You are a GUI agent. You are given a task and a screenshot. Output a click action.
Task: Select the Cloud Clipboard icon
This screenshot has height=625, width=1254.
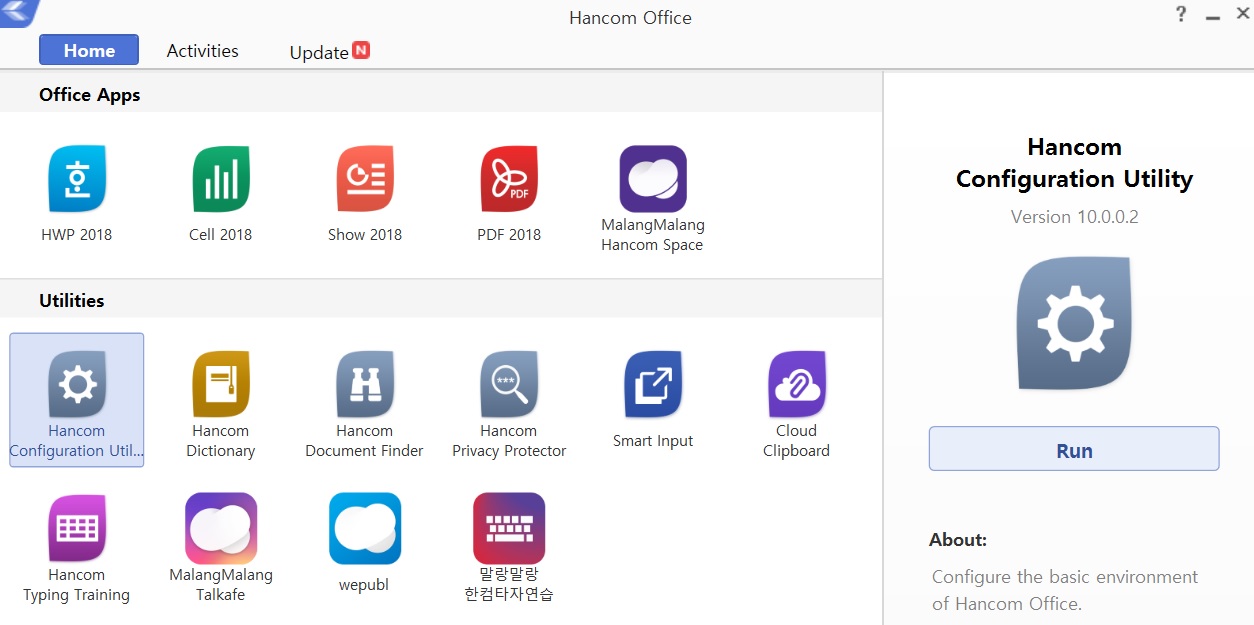click(797, 385)
